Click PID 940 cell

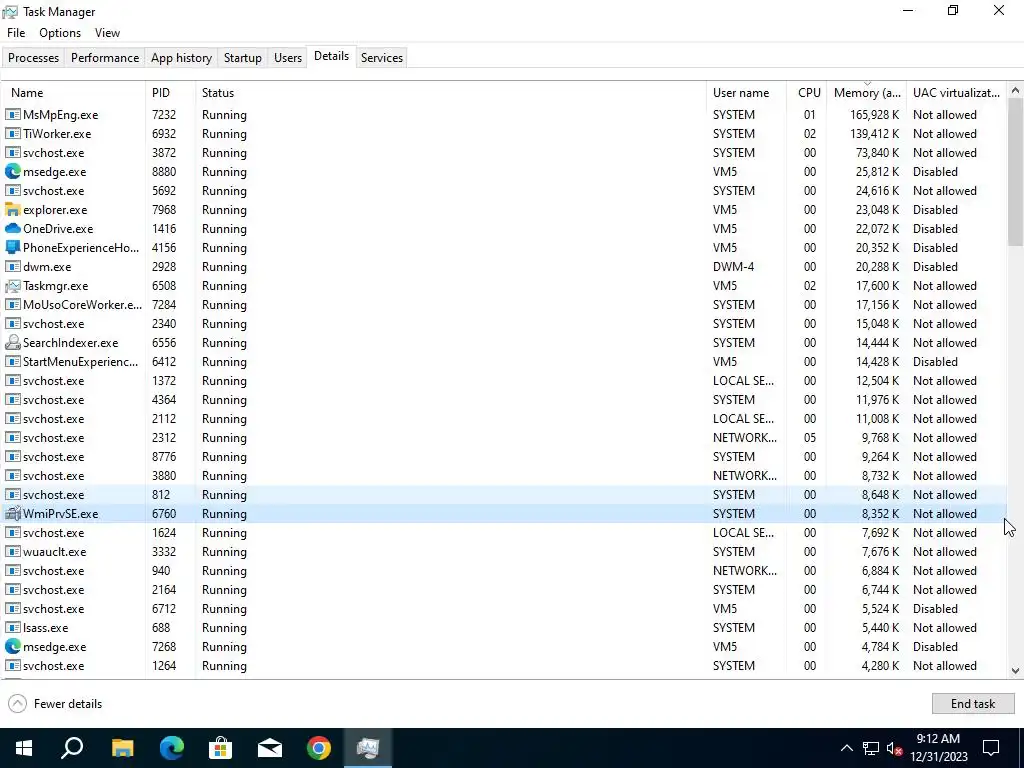pyautogui.click(x=161, y=571)
